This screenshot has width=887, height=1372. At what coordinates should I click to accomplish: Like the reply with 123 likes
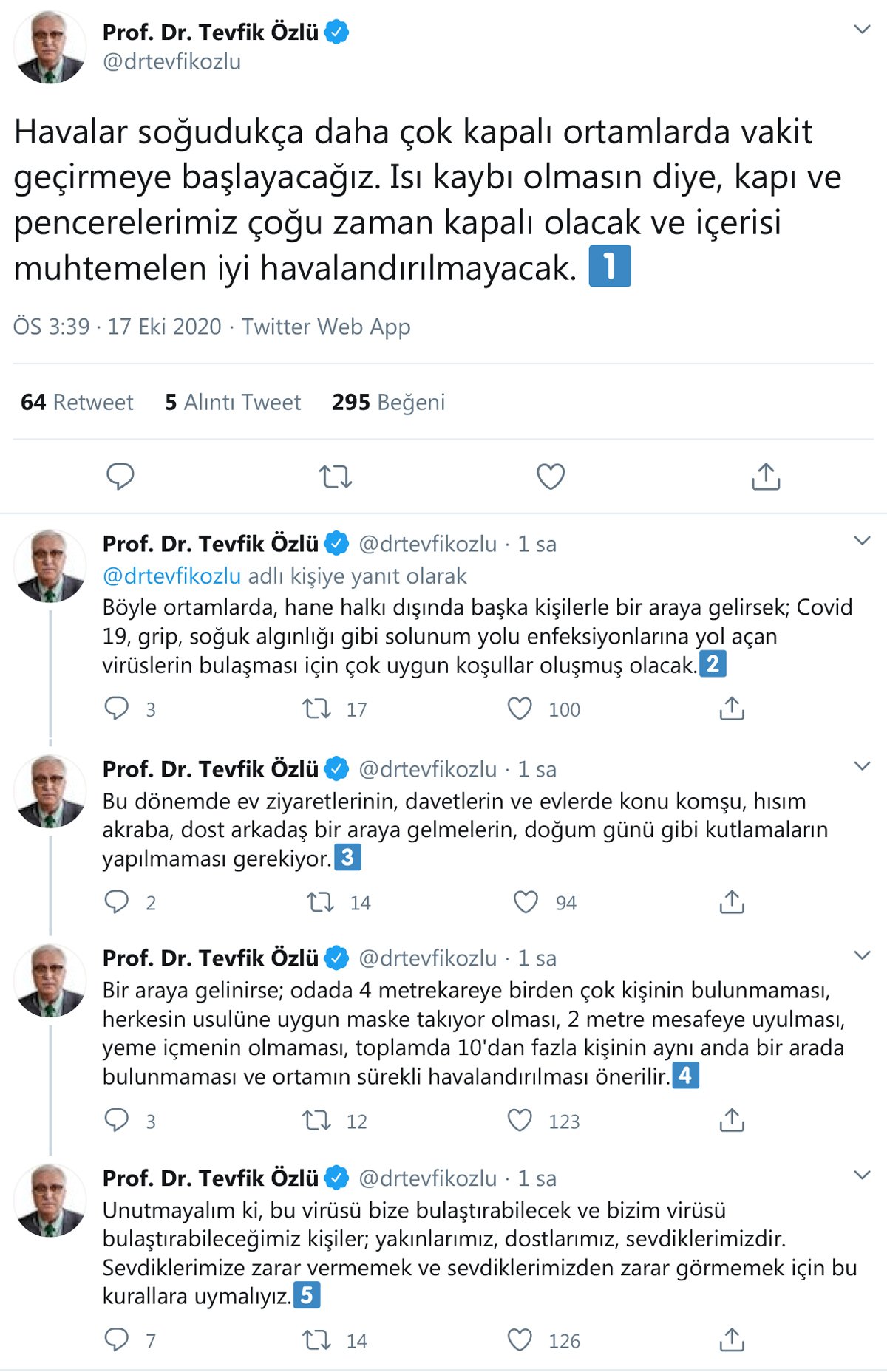click(x=520, y=1121)
